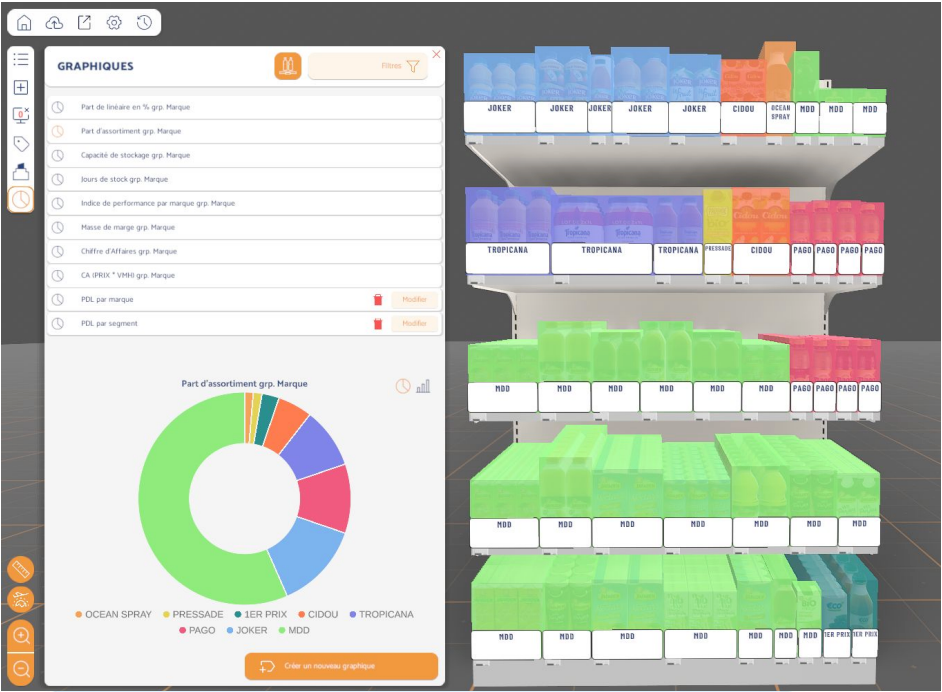Image resolution: width=942 pixels, height=692 pixels.
Task: Click the orange CIDOU donut segment
Action: tap(285, 423)
